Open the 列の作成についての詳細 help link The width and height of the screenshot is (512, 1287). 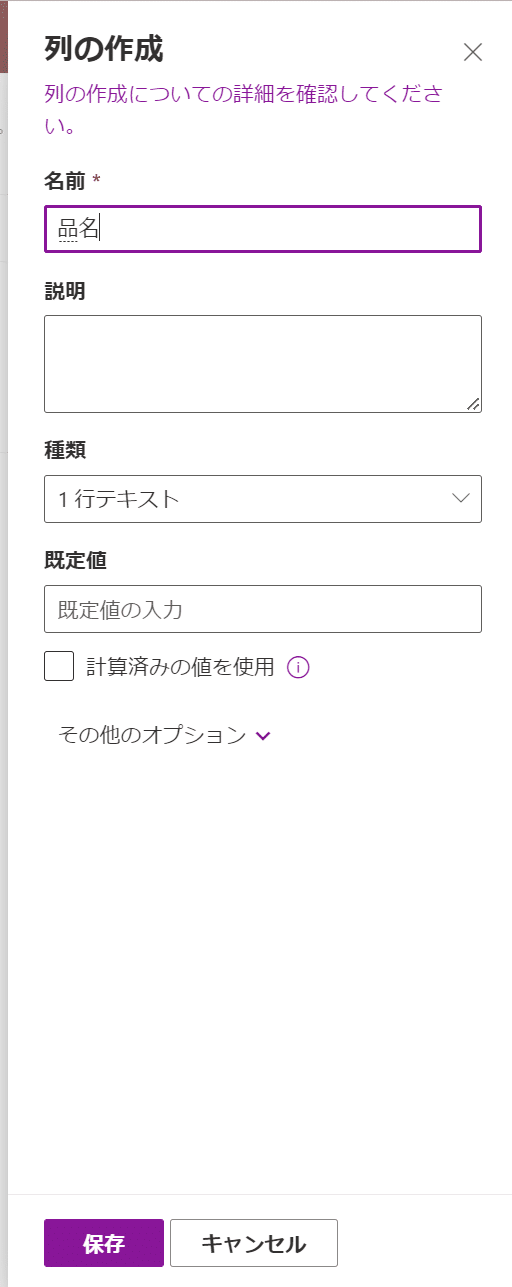244,110
